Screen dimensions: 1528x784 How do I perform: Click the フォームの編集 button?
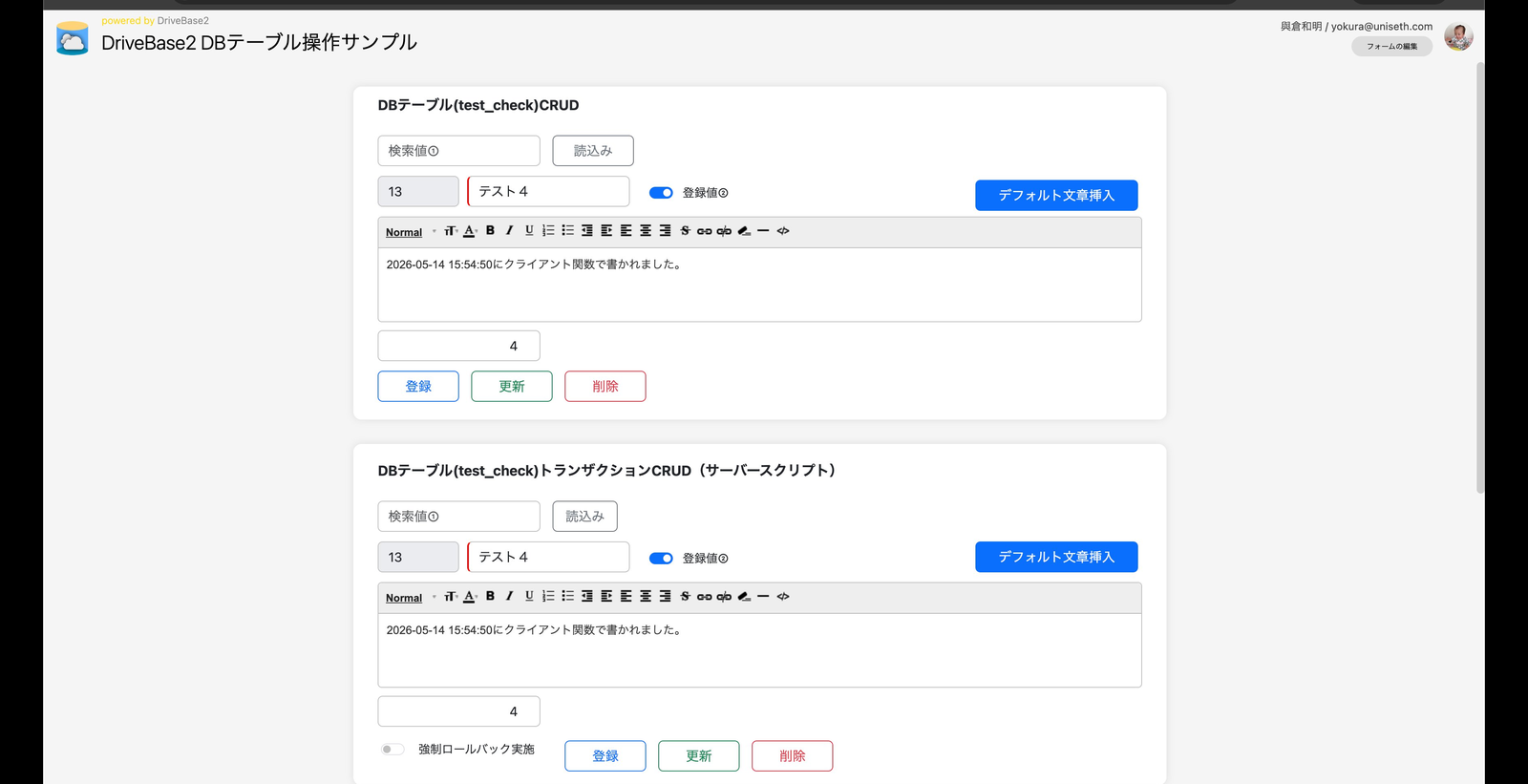(x=1391, y=46)
